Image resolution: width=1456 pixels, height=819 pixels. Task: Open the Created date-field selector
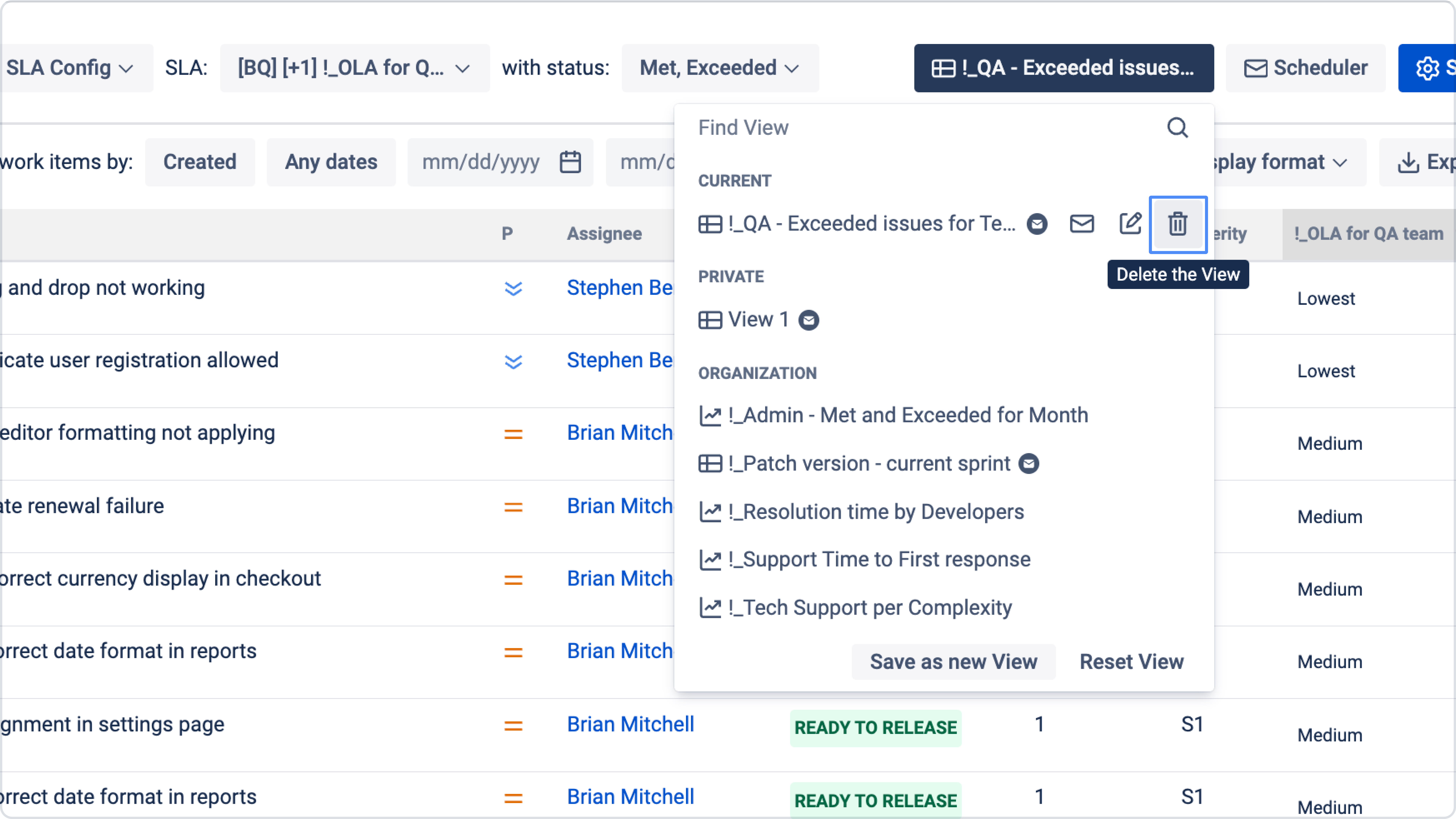coord(200,162)
